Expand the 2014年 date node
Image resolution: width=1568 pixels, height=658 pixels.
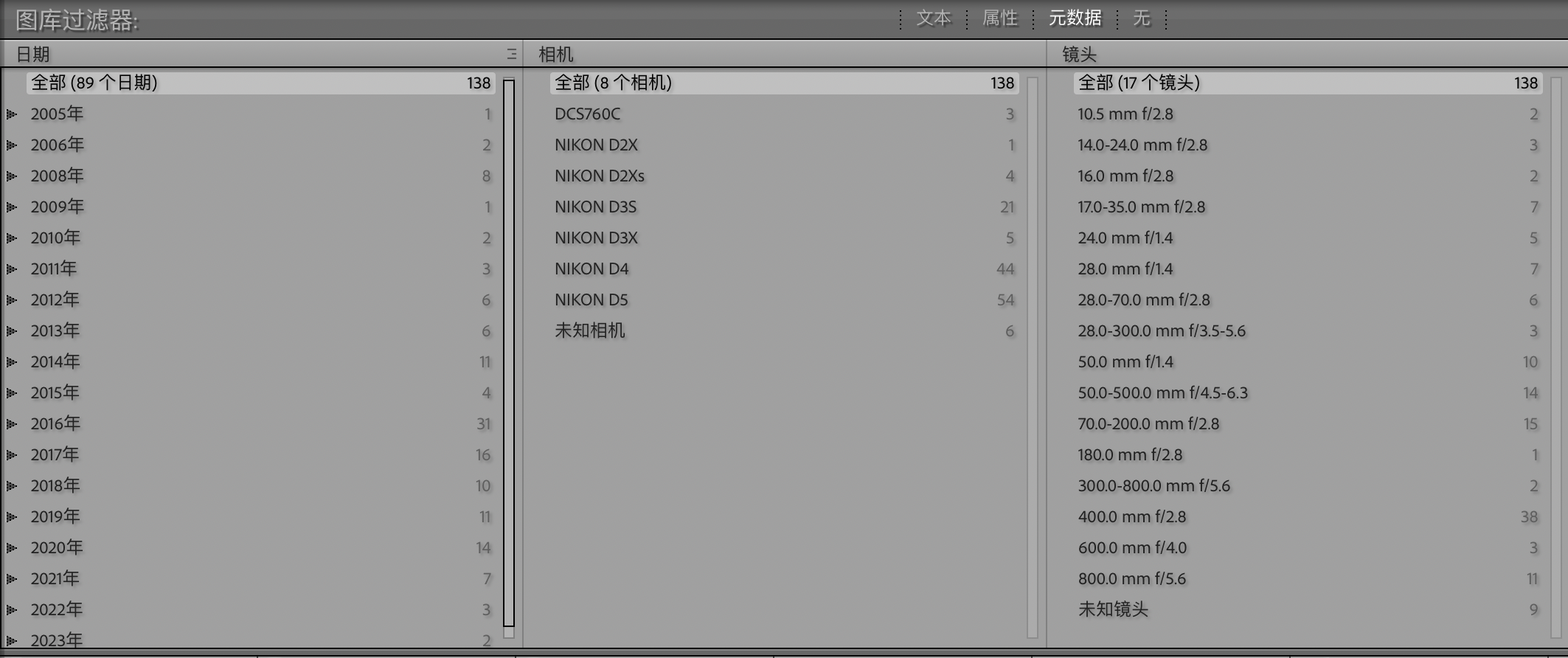tap(12, 361)
